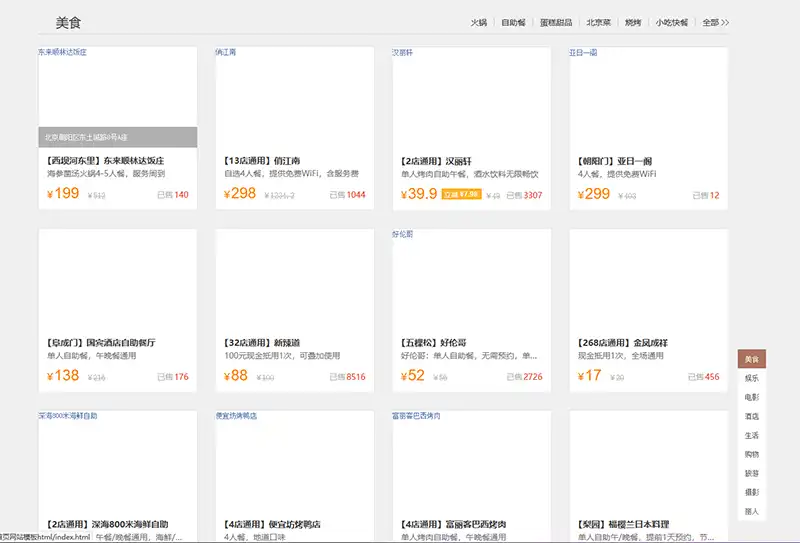Image resolution: width=800 pixels, height=543 pixels.
Task: Select the 火锅 category filter
Action: click(479, 22)
